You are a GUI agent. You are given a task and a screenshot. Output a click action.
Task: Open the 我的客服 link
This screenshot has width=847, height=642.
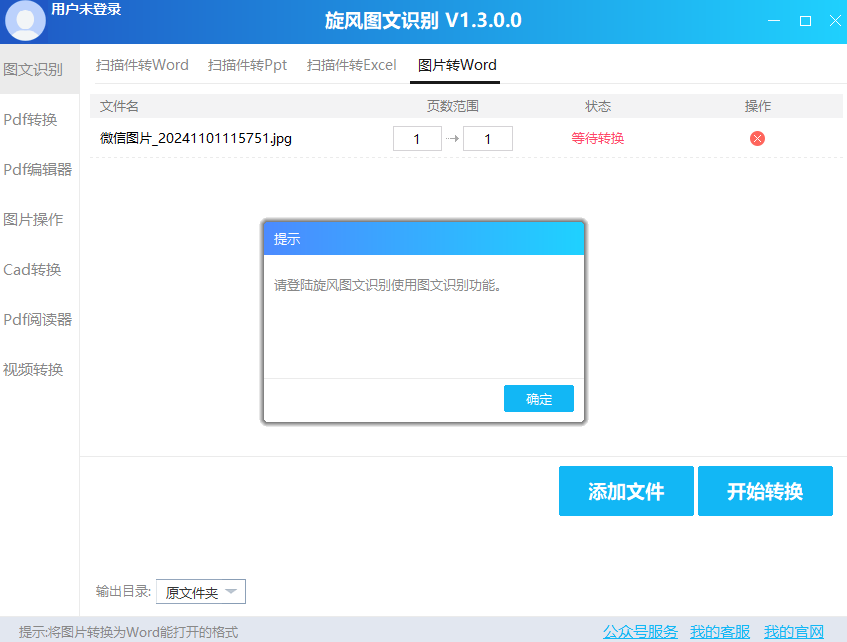720,632
